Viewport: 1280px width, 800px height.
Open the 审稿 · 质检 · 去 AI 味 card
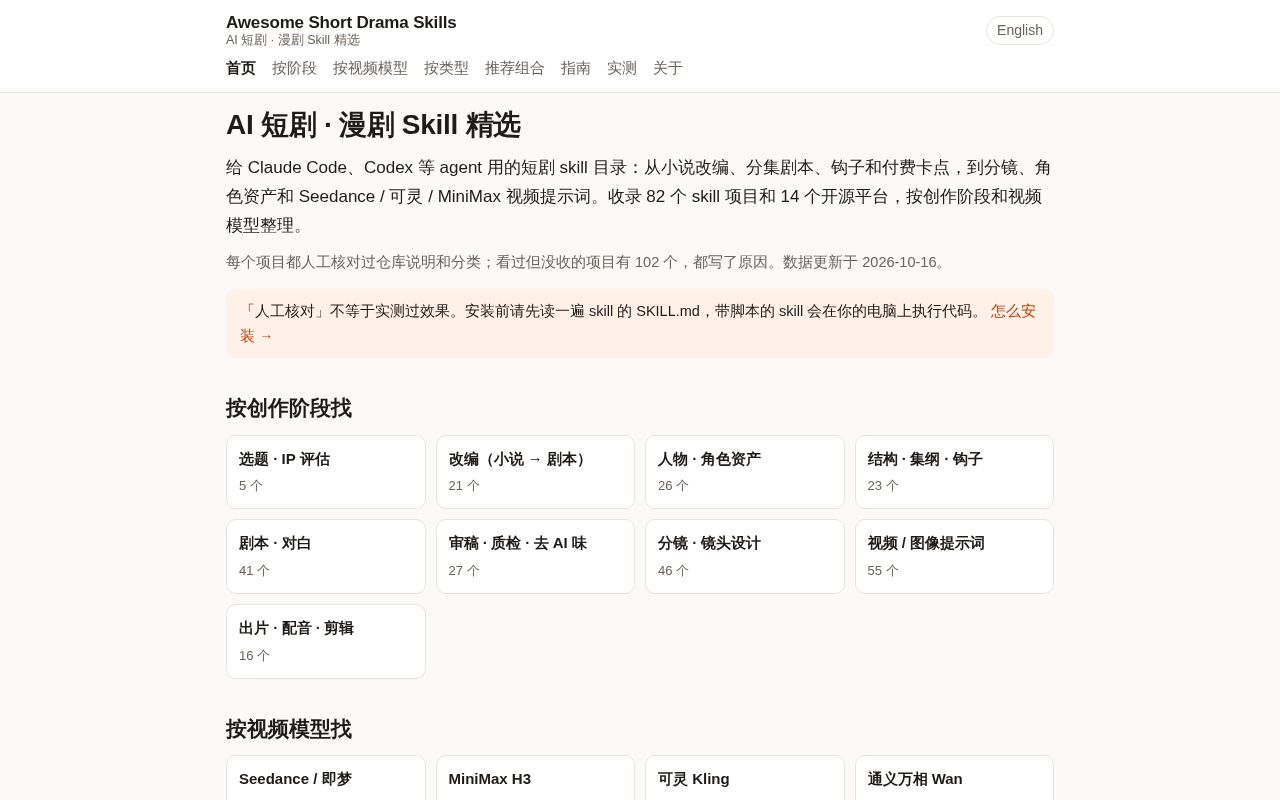tap(535, 556)
